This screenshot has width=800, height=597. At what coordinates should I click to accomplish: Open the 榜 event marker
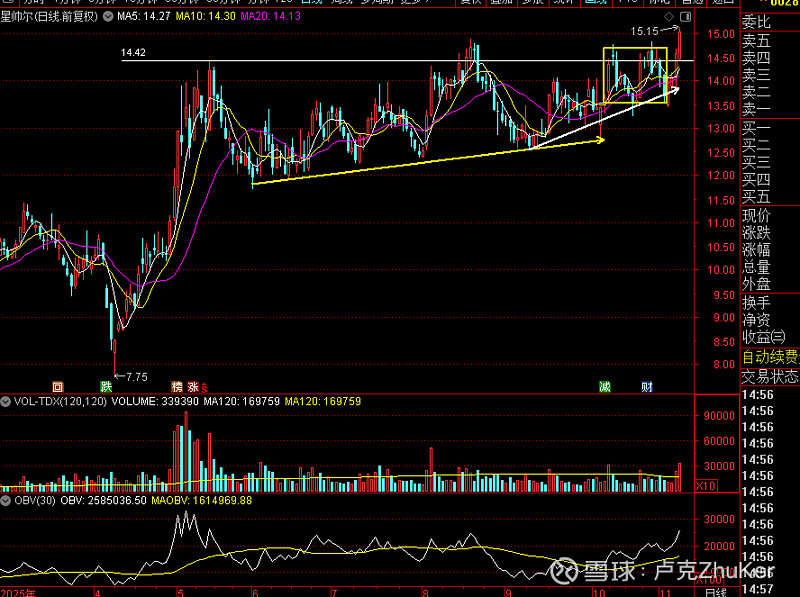tap(177, 387)
